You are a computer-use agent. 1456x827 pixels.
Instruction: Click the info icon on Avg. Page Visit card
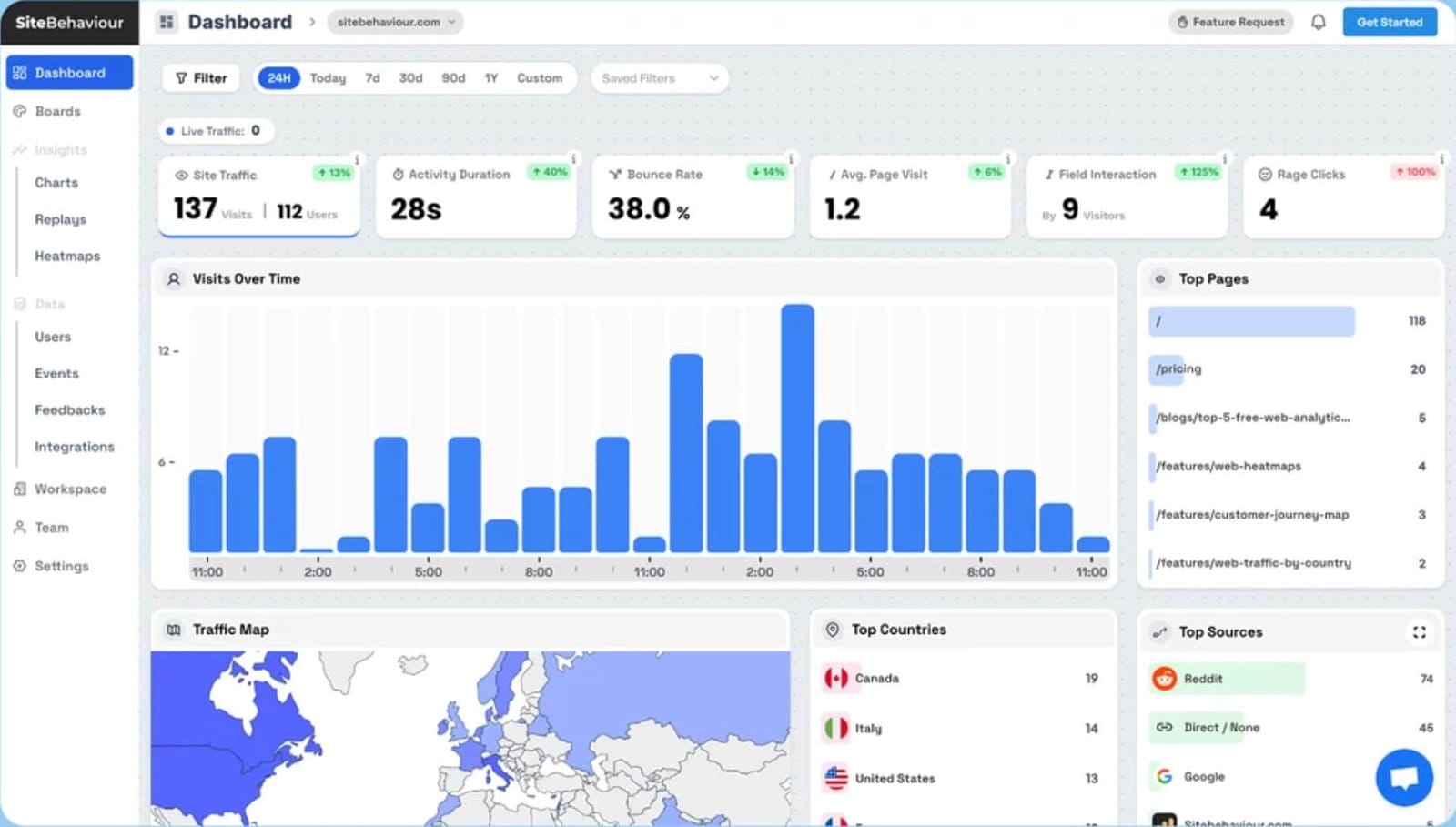click(1007, 159)
